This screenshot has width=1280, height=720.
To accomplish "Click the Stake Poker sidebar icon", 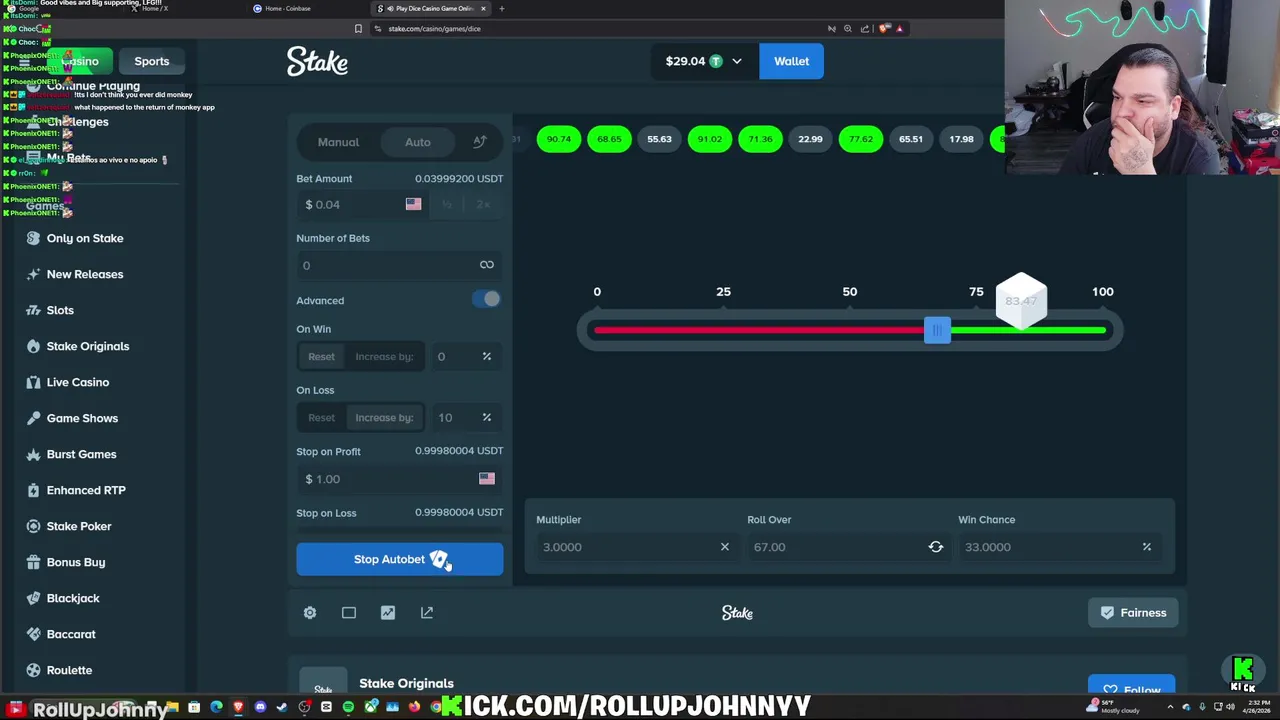I will [x=33, y=526].
